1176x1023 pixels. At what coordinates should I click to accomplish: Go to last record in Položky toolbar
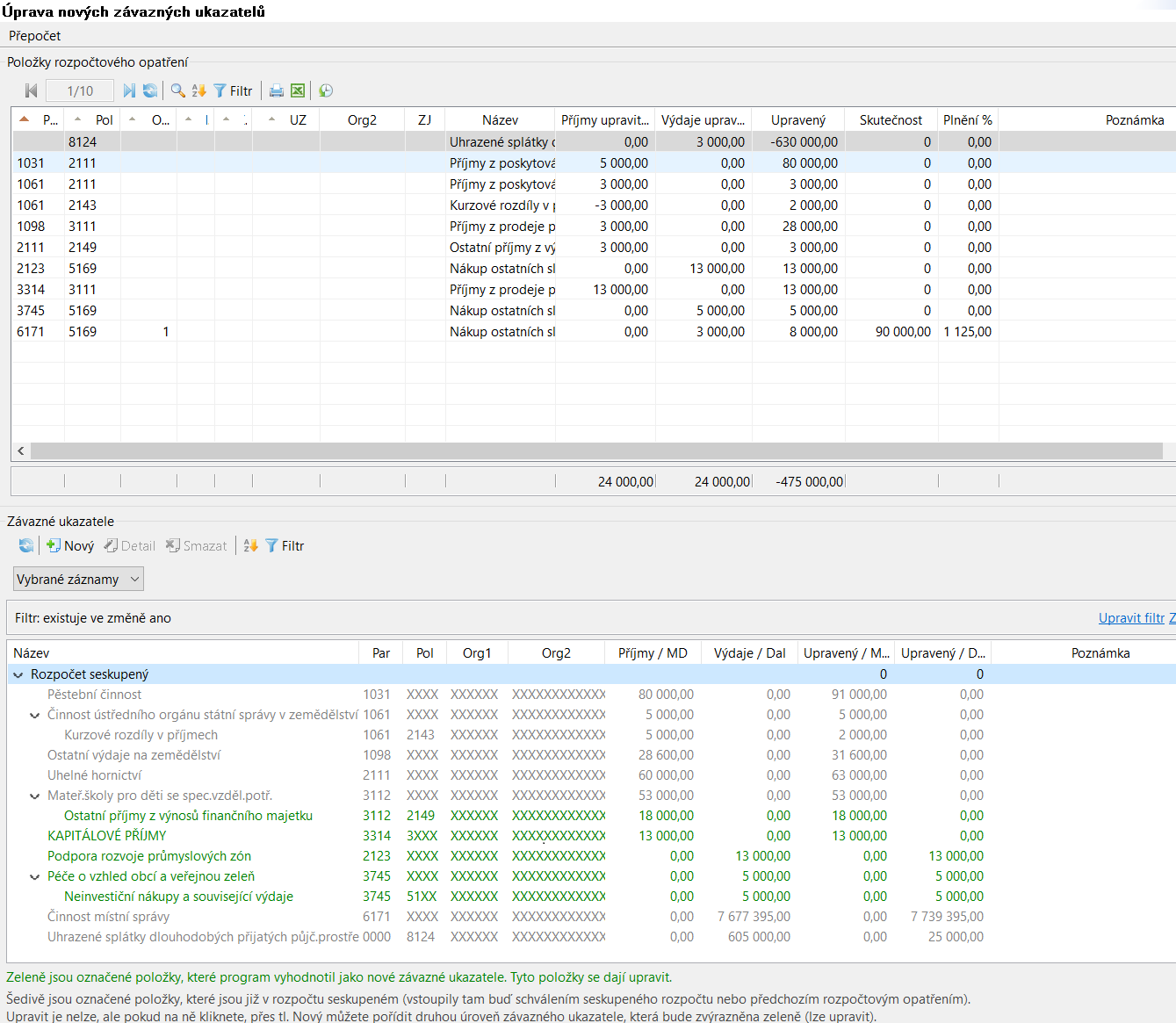129,90
